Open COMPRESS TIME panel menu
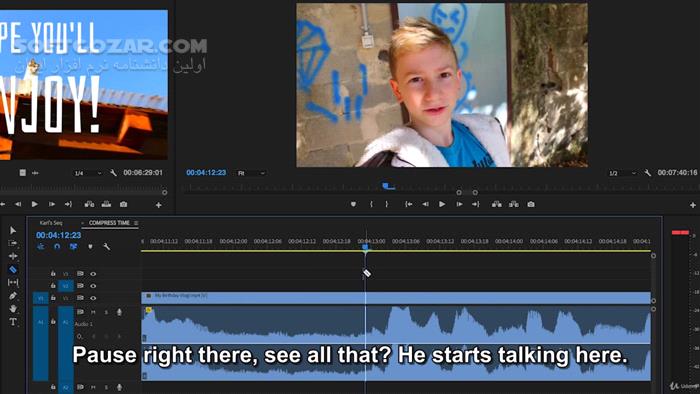The width and height of the screenshot is (700, 394). click(136, 223)
